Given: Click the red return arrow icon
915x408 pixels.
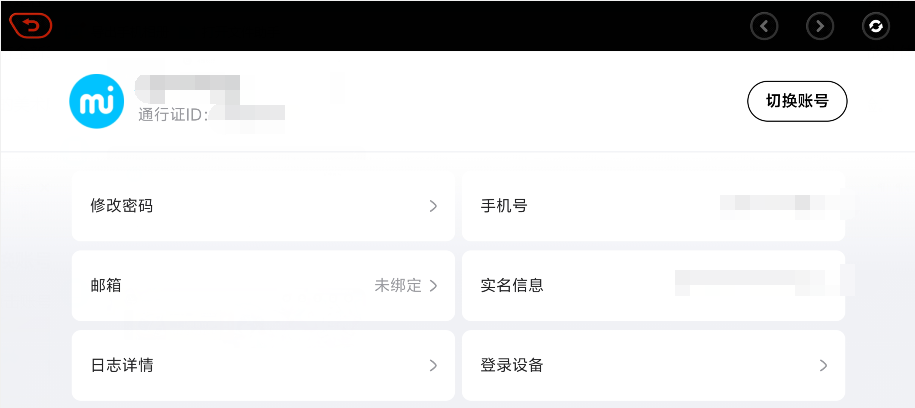Looking at the screenshot, I should tap(31, 25).
